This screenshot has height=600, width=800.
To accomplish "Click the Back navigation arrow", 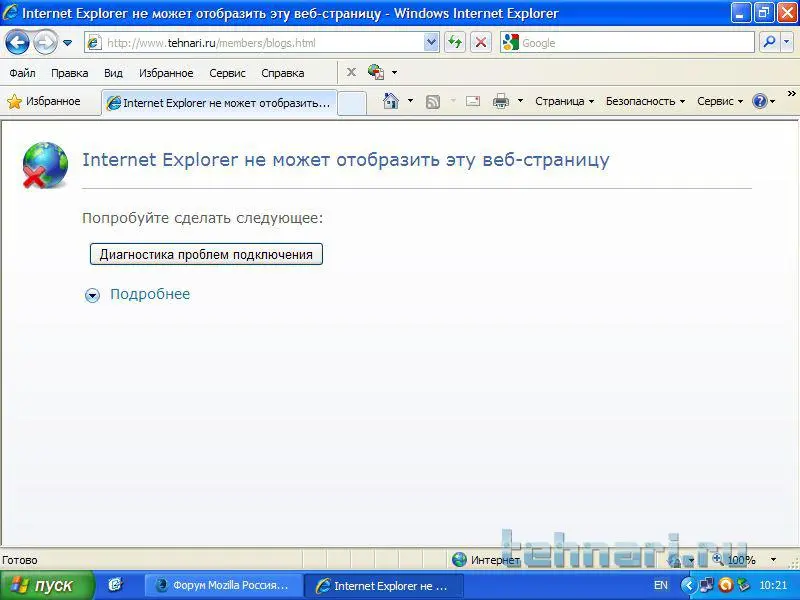I will point(17,43).
